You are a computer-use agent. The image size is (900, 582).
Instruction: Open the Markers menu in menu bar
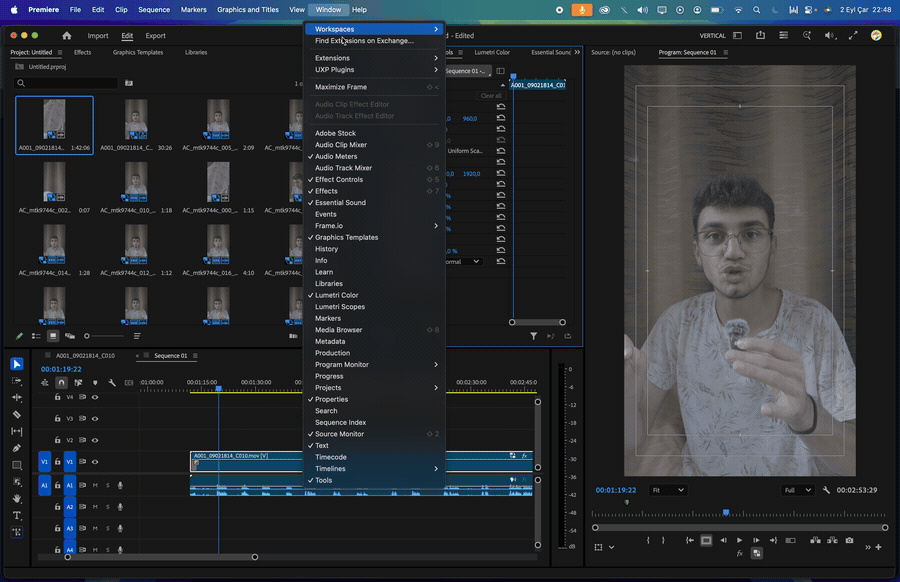193,10
